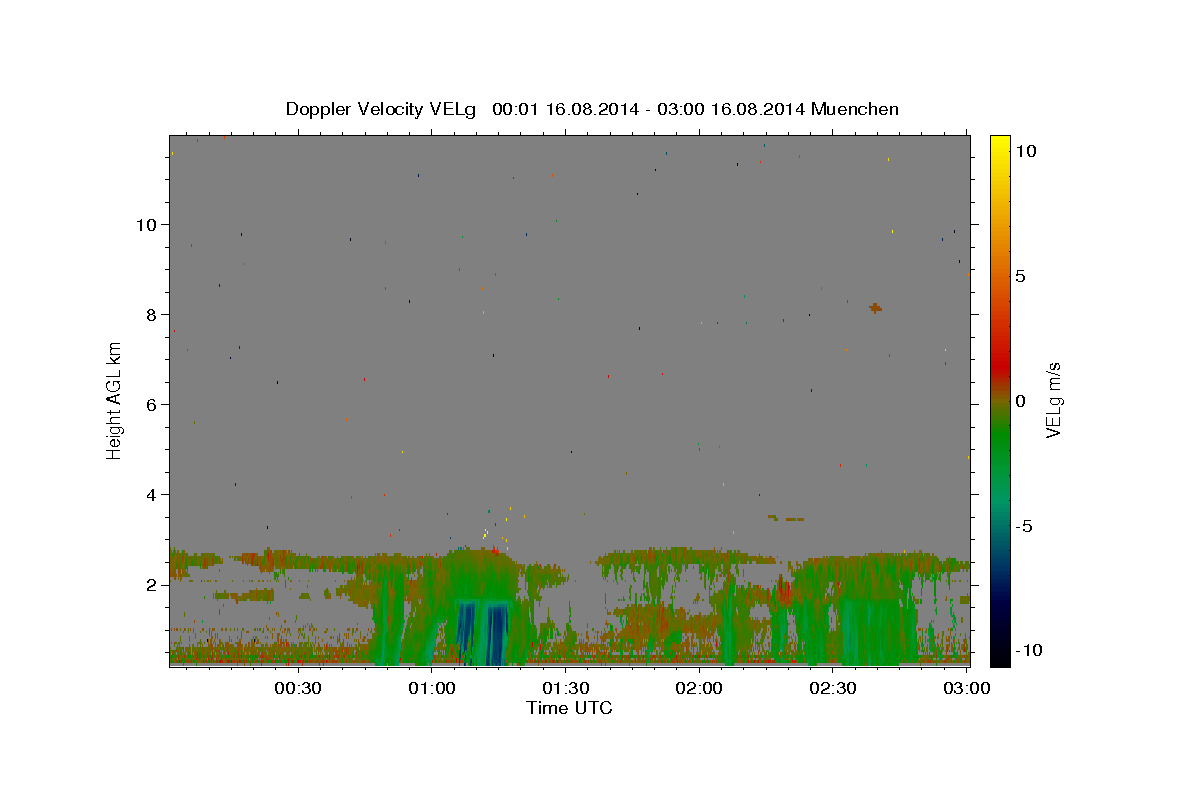Click the height tick label 6

[151, 404]
